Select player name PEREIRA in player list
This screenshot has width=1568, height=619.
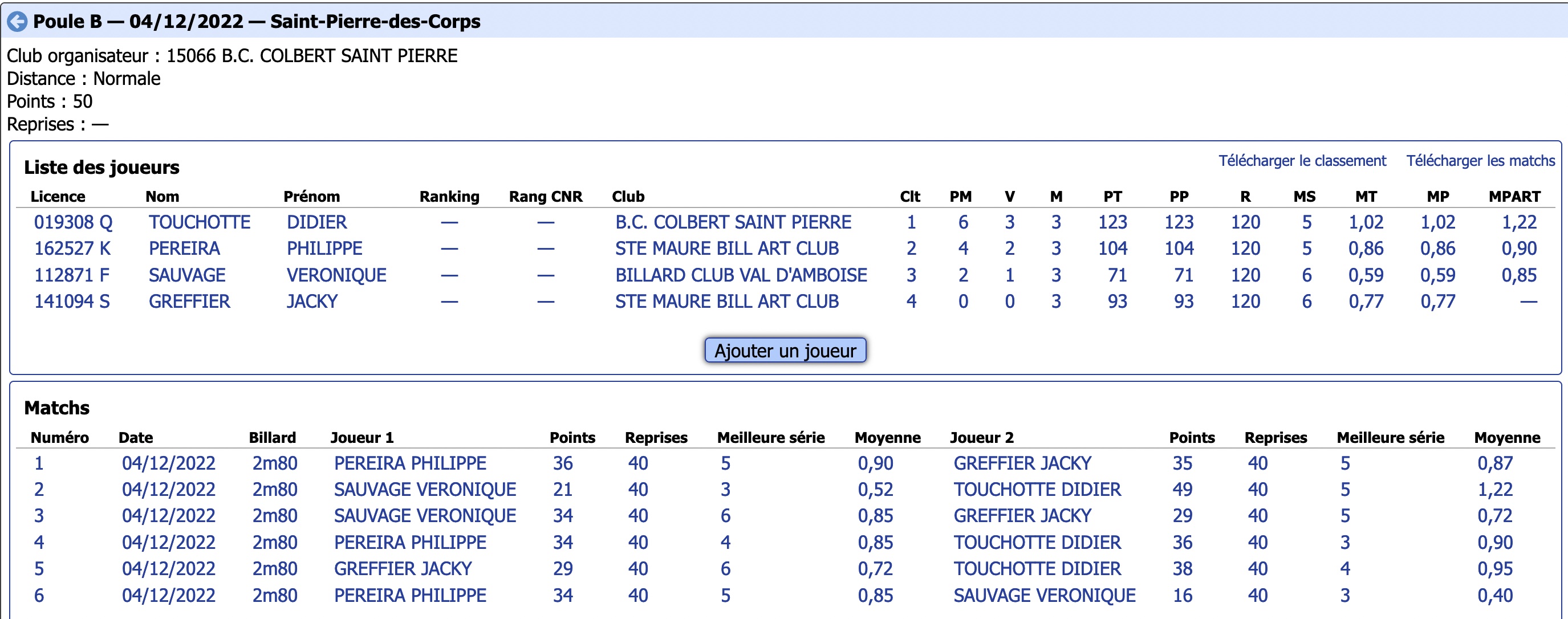pos(184,249)
